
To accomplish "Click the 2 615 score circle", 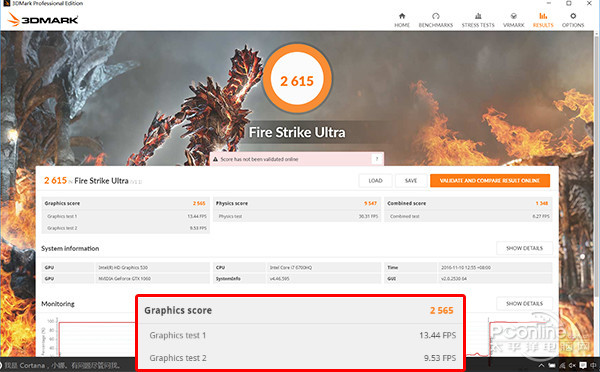I will (297, 78).
